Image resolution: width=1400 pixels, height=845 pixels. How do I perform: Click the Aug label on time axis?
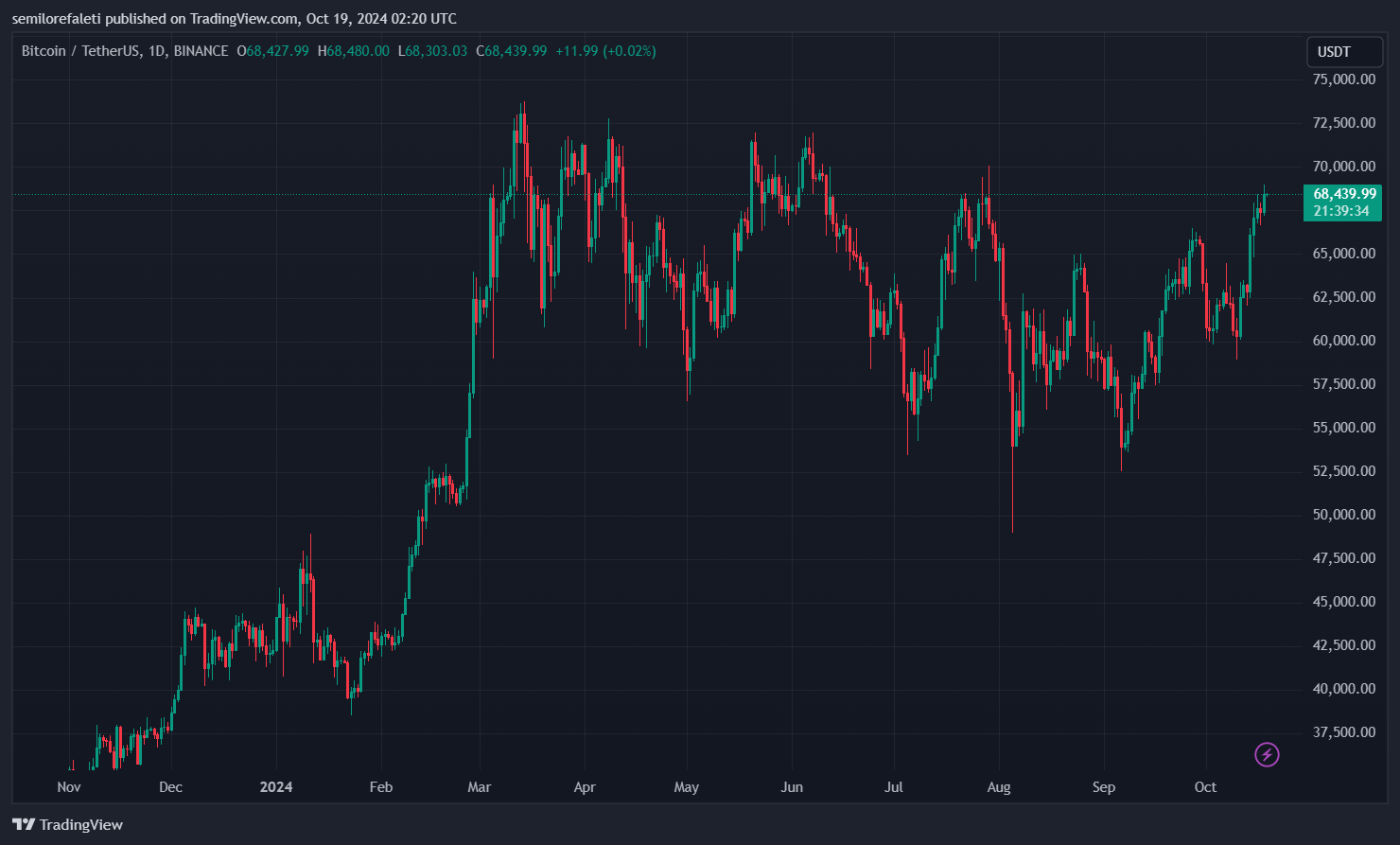click(x=999, y=787)
